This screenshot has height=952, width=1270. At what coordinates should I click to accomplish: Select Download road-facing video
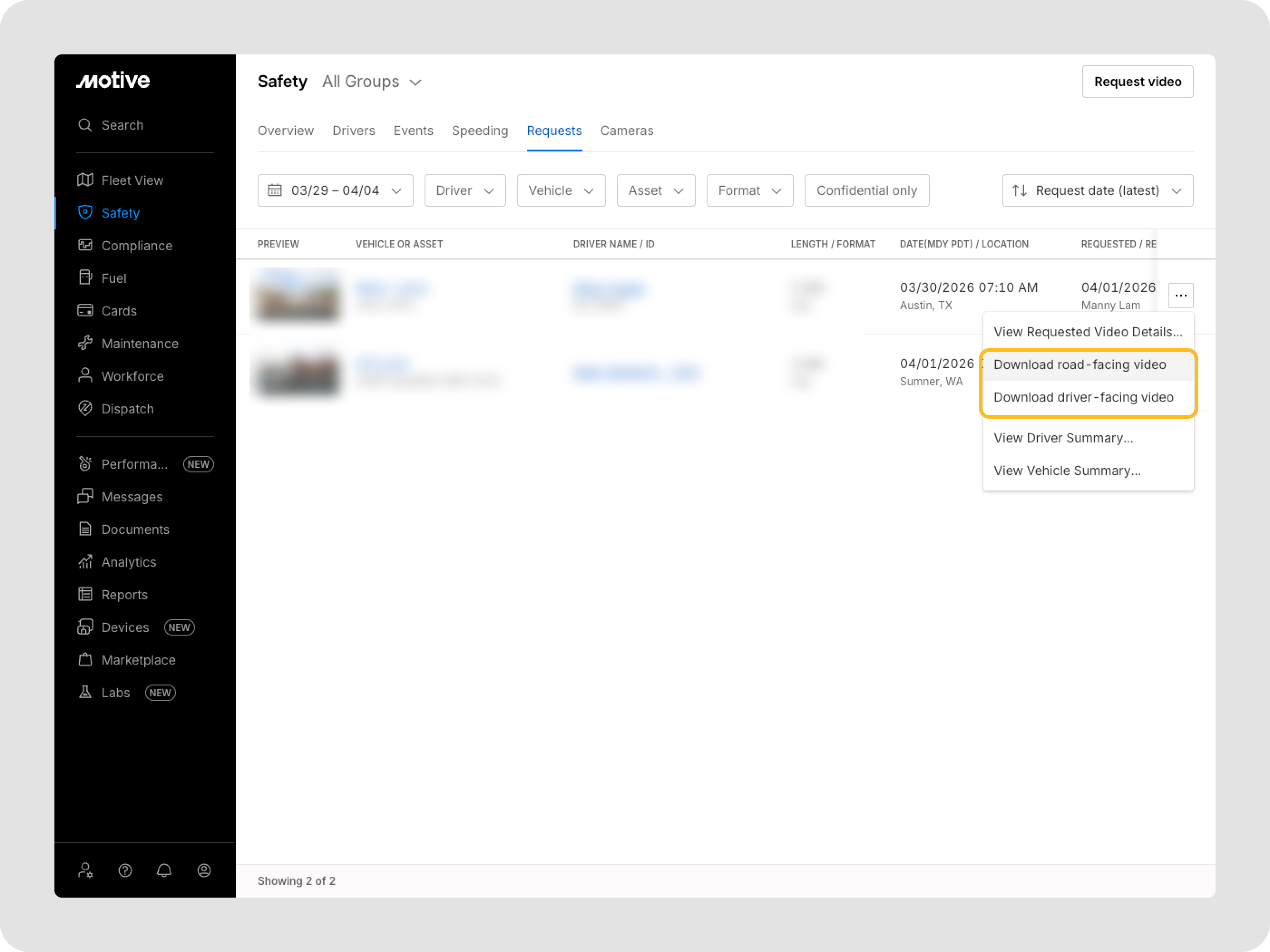point(1079,364)
